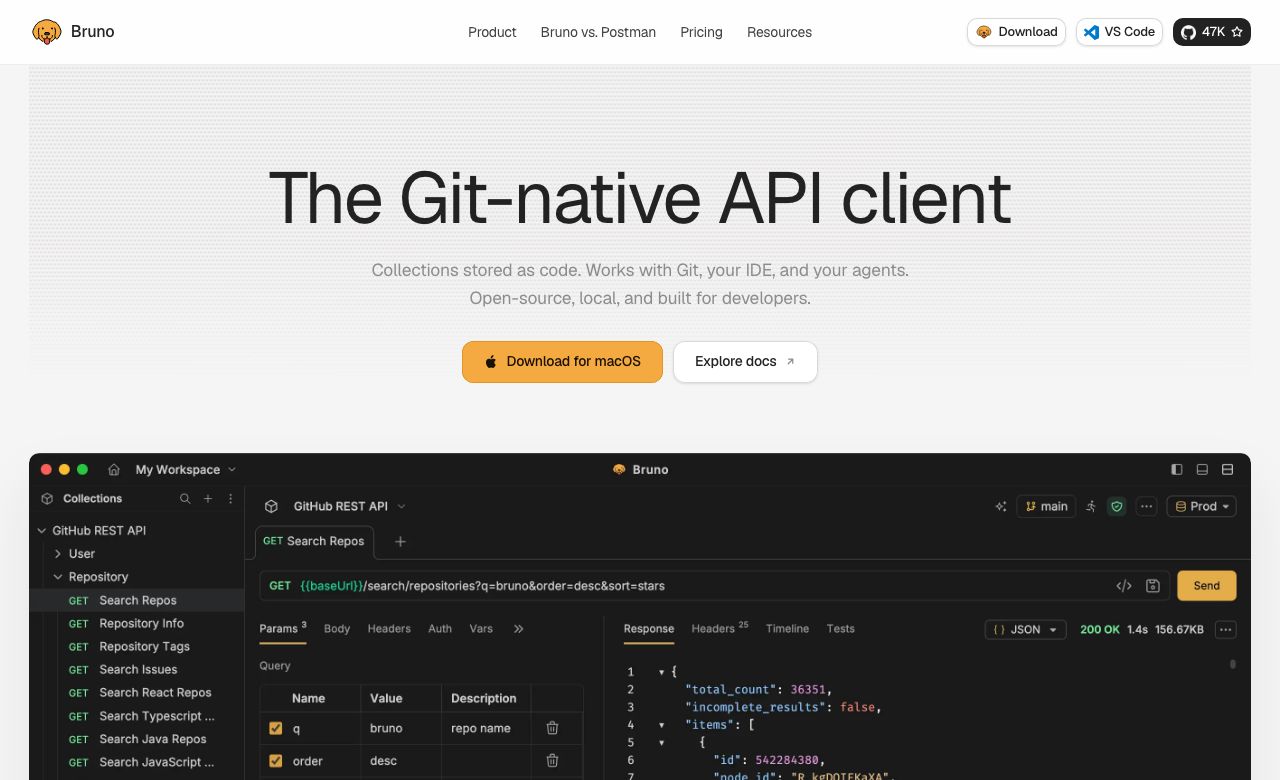Screen dimensions: 1280x780
Task: Click the sparkle AI icon beside main branch
Action: 1001,506
